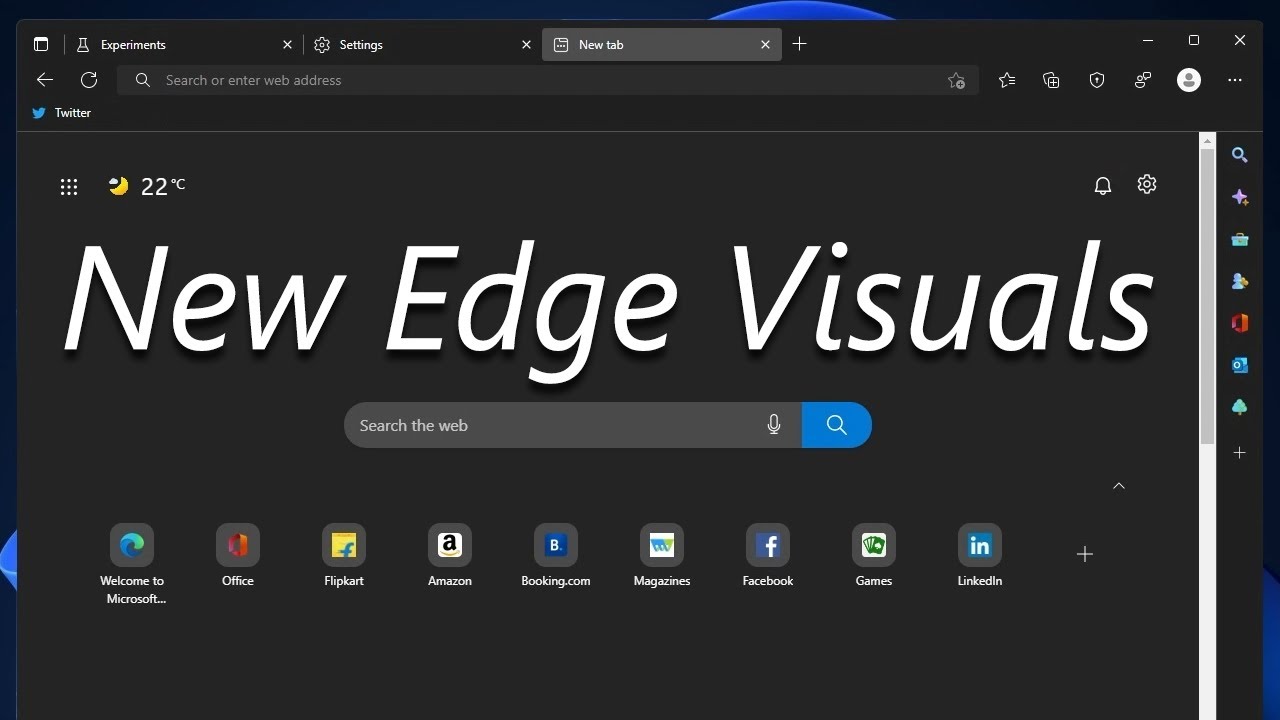Open the Booking.com quick link tile
Viewport: 1280px width, 720px height.
pos(556,556)
